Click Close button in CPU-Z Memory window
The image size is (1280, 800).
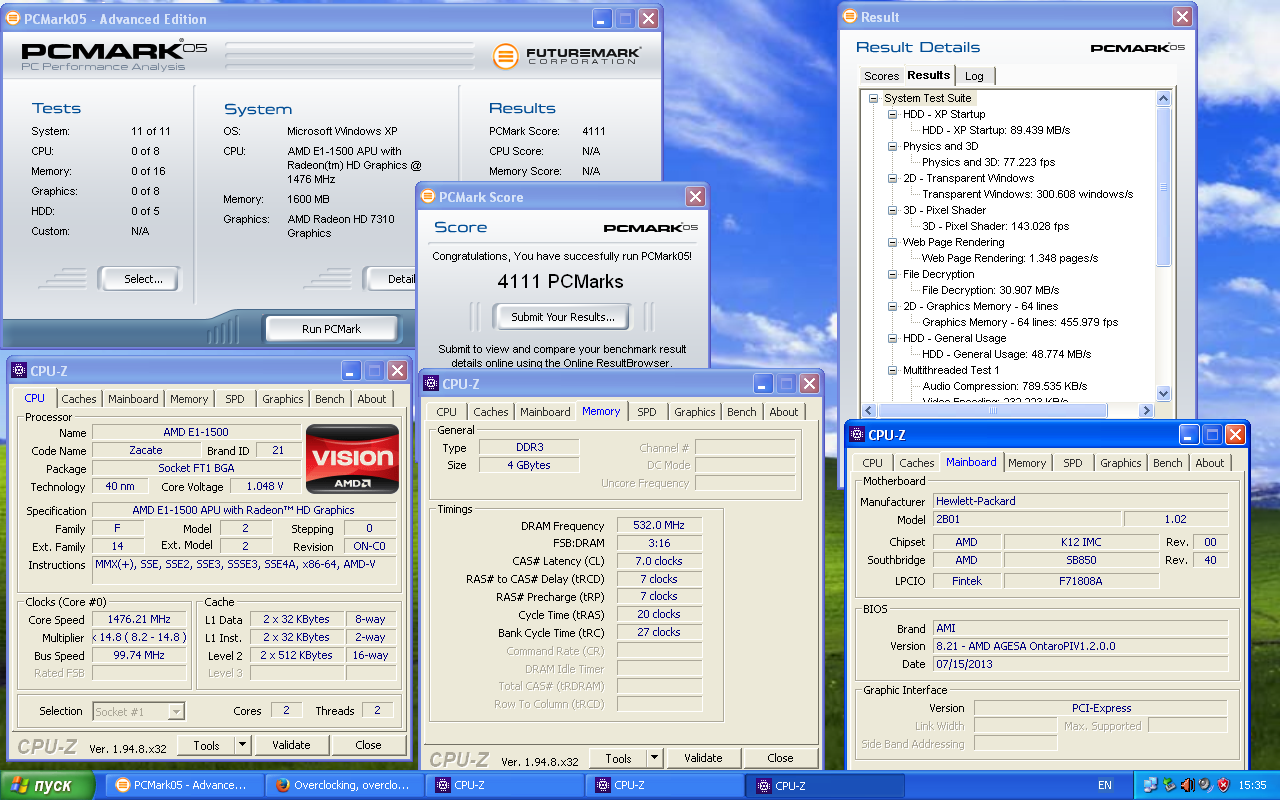tap(780, 758)
